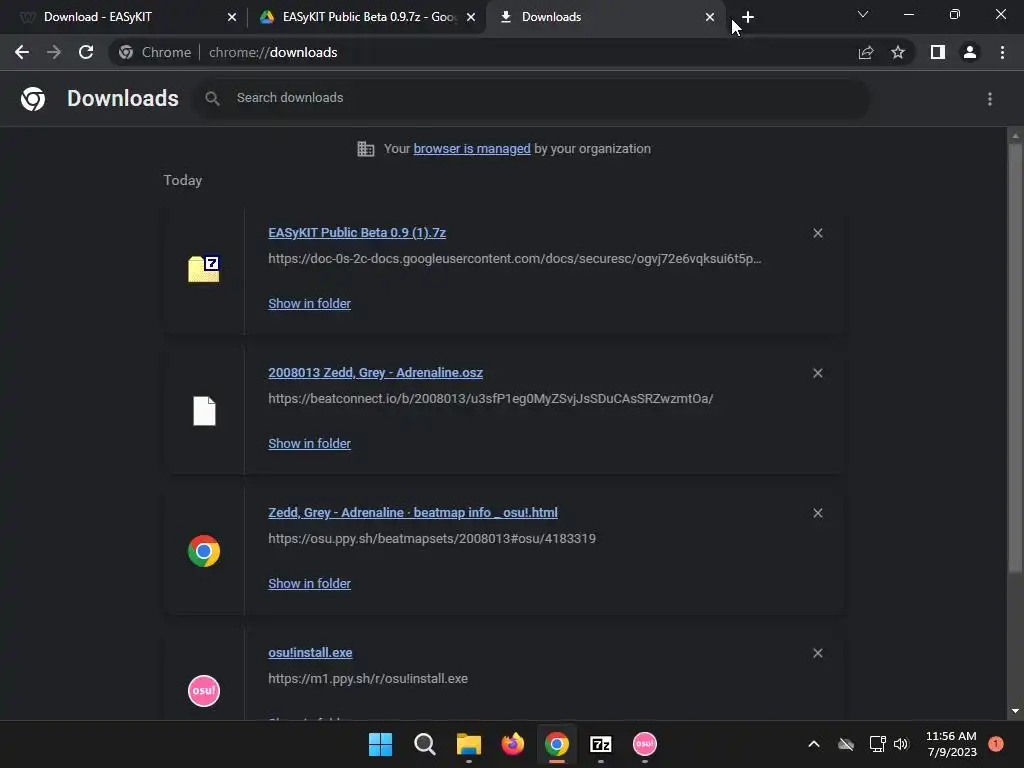The width and height of the screenshot is (1024, 768).
Task: Open Windows Search from the taskbar
Action: point(424,744)
